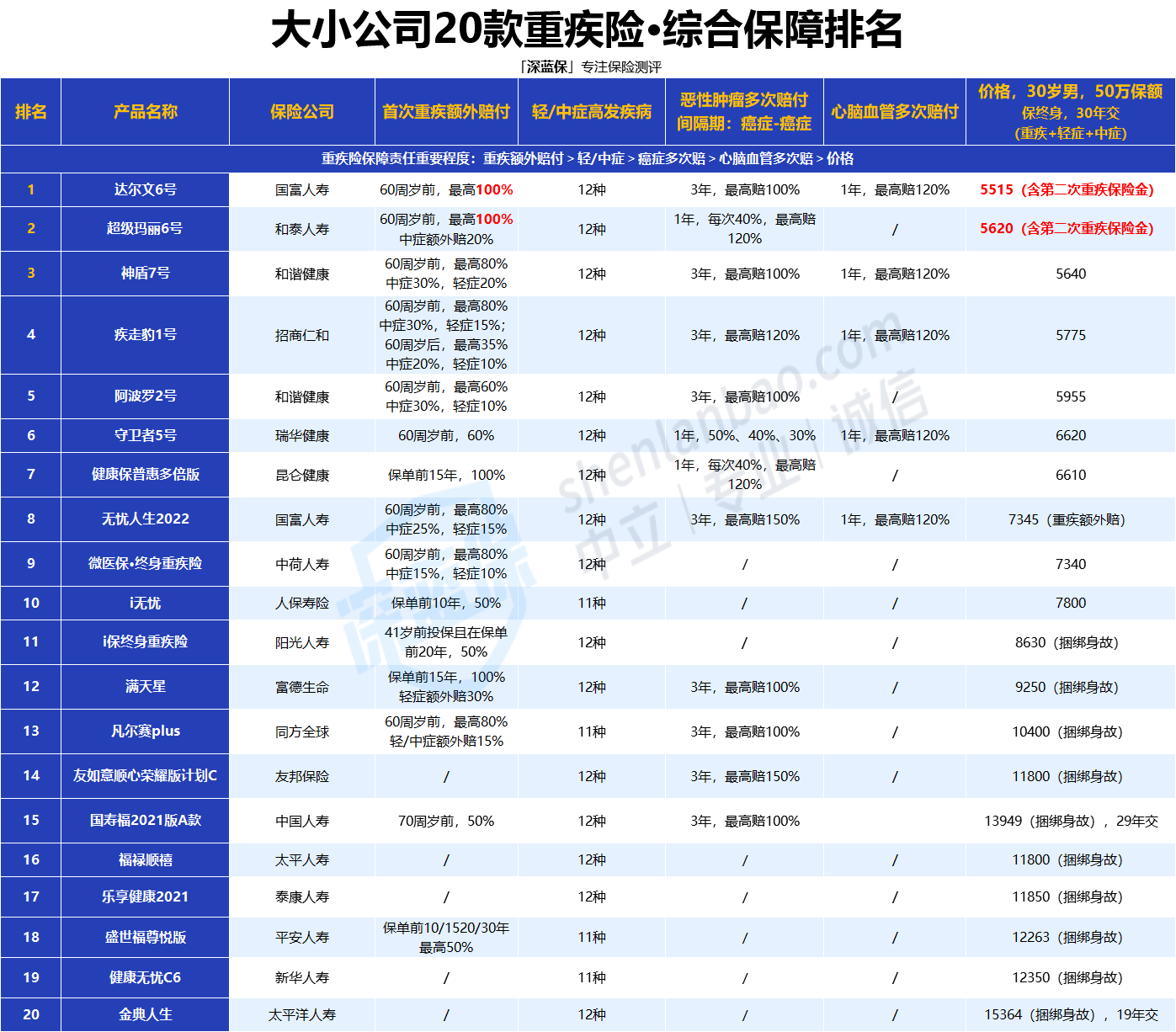Click the 重疾险保障责任重要程度 note row
The image size is (1176, 1032).
pyautogui.click(x=588, y=158)
